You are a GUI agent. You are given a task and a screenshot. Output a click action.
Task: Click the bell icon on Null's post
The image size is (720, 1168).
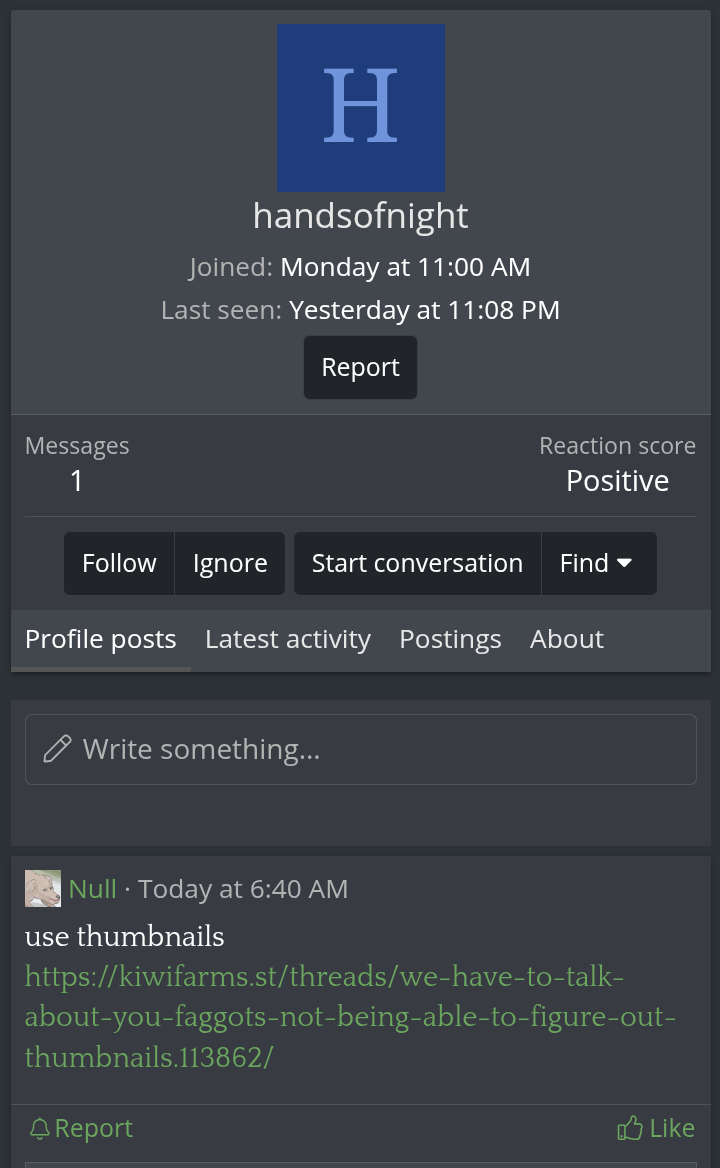(40, 1129)
